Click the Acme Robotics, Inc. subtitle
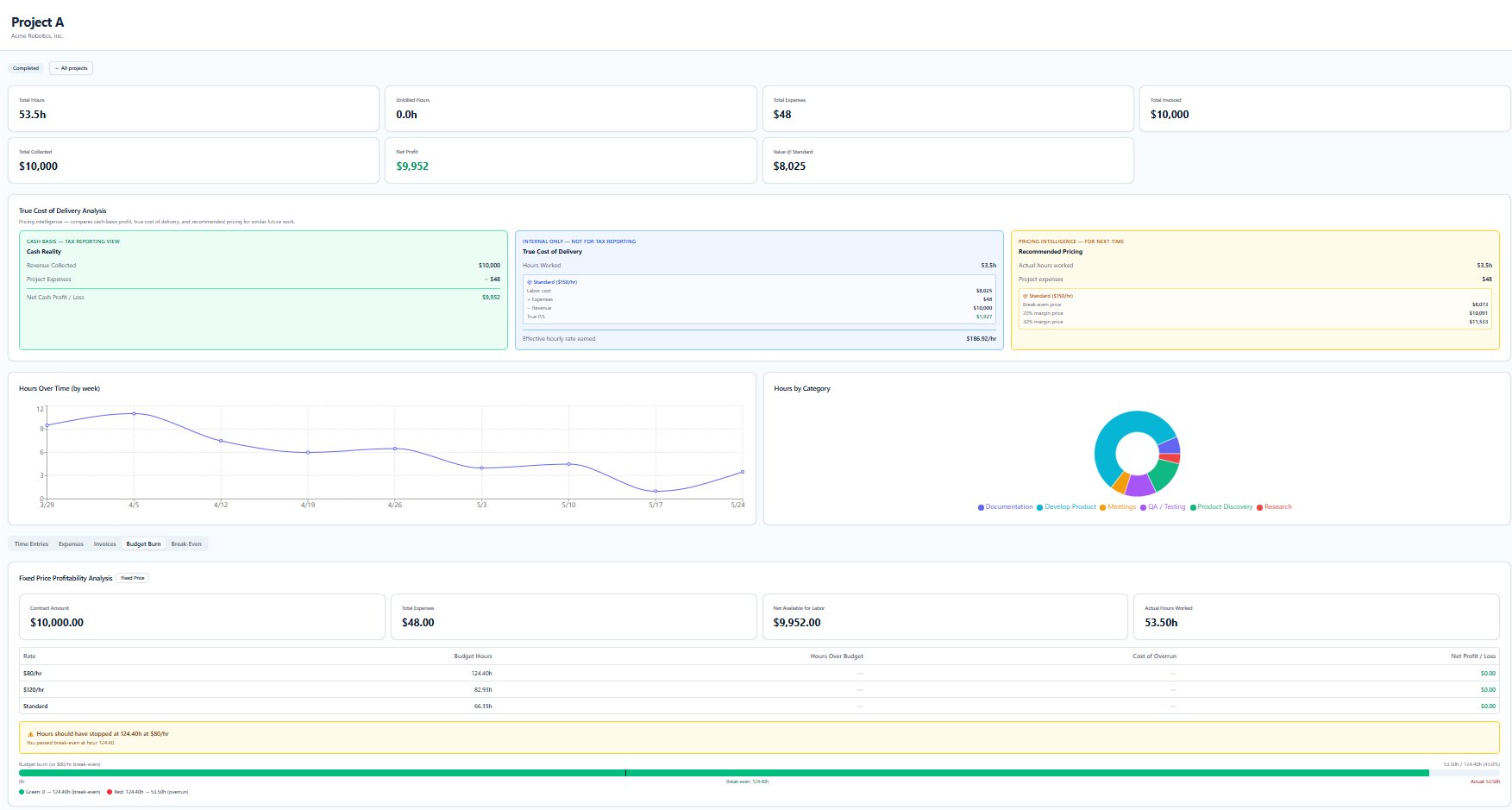1512x810 pixels. coord(37,36)
